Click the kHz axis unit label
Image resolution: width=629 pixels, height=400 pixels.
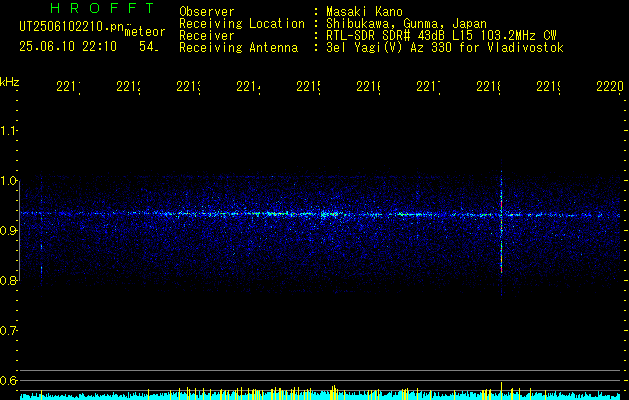point(9,82)
